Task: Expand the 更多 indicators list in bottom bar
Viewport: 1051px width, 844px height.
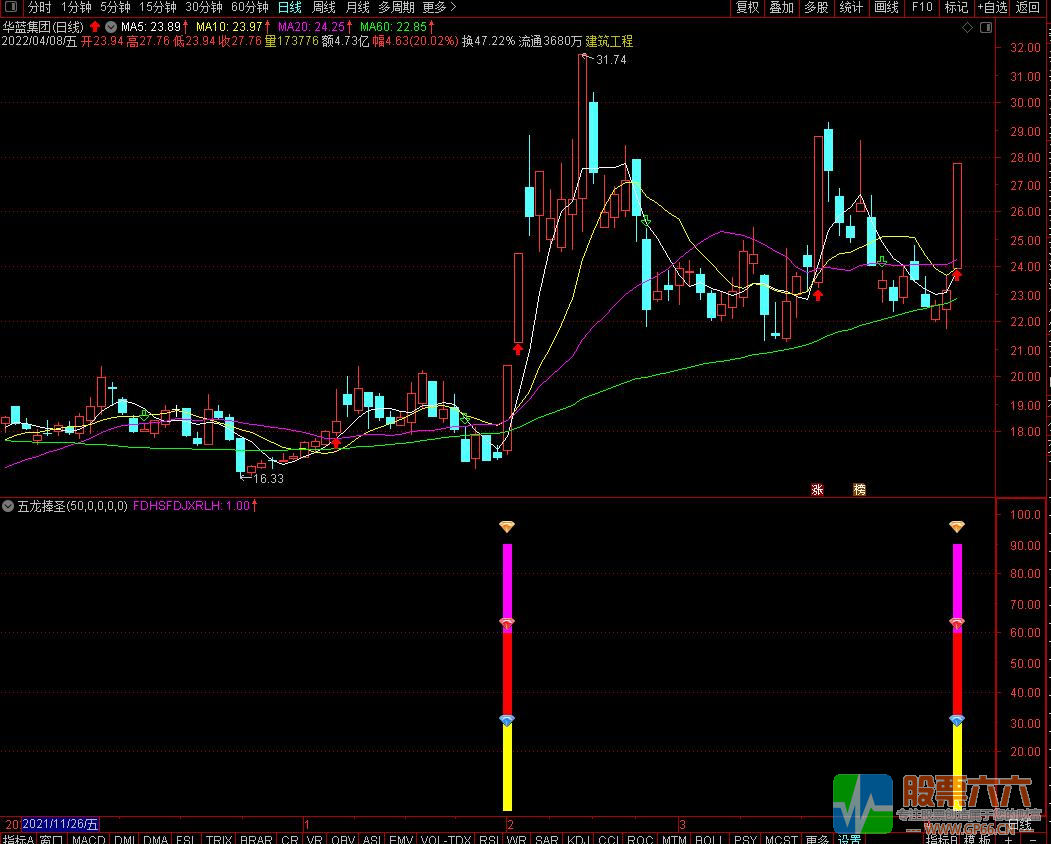Action: pyautogui.click(x=817, y=839)
